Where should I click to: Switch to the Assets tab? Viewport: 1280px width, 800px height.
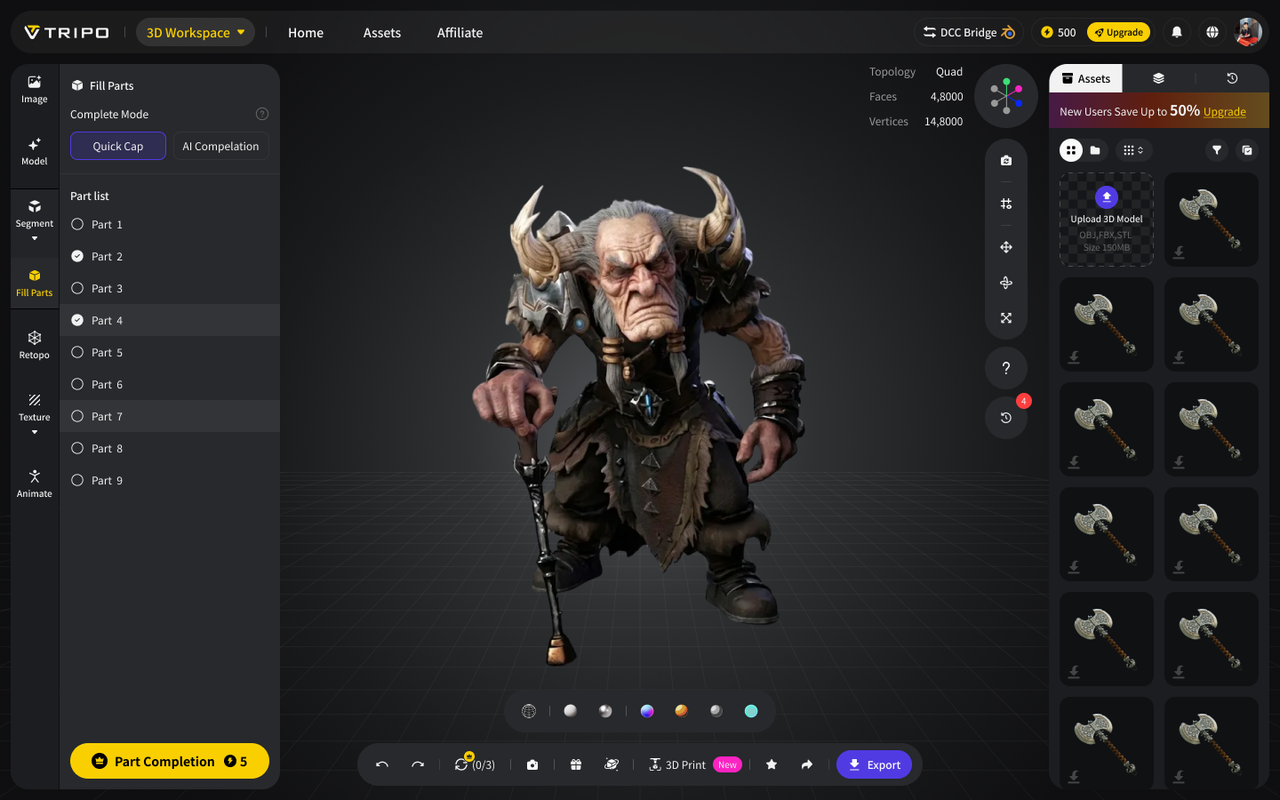[x=1086, y=78]
